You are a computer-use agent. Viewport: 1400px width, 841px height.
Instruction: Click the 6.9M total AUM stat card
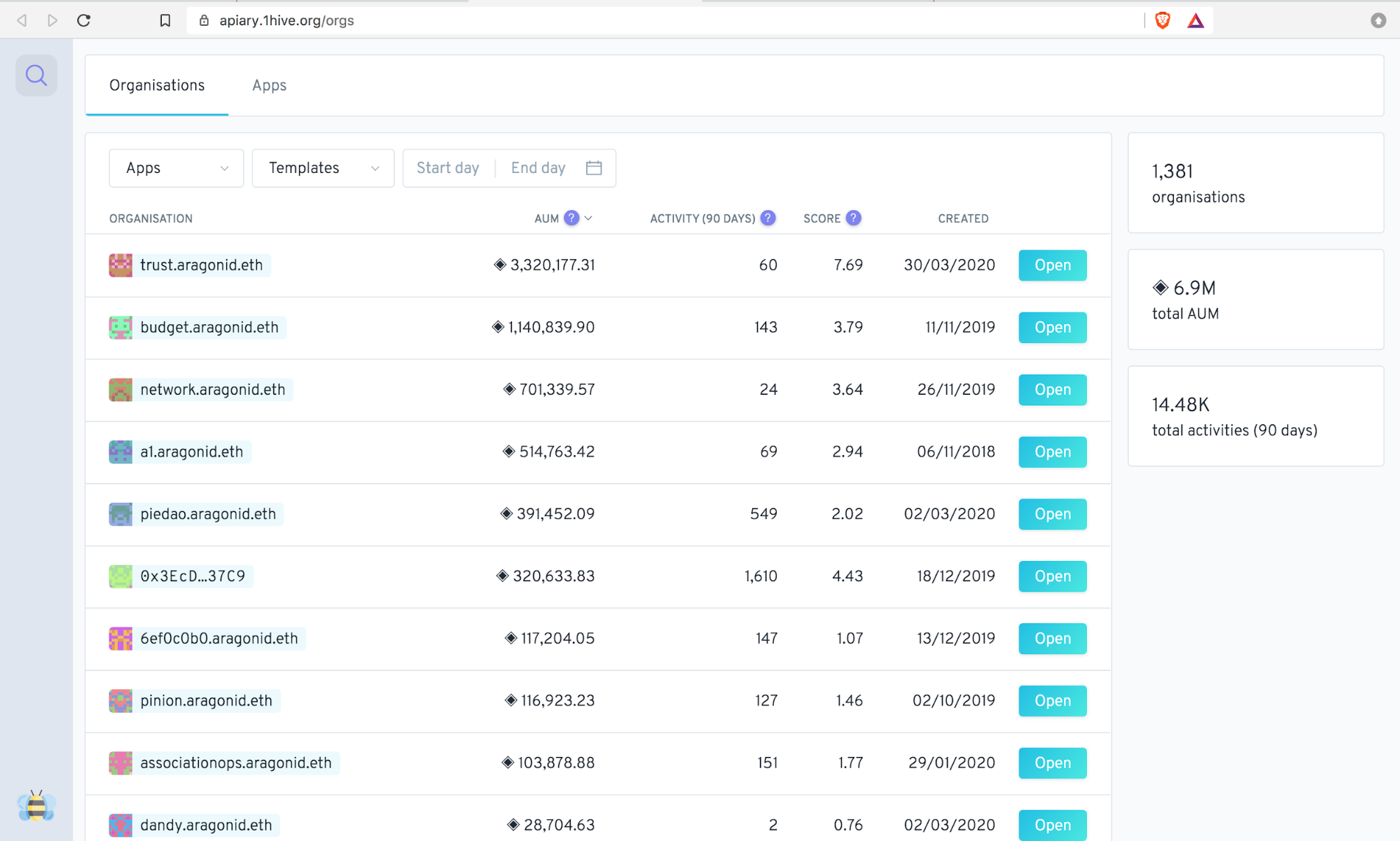point(1256,300)
